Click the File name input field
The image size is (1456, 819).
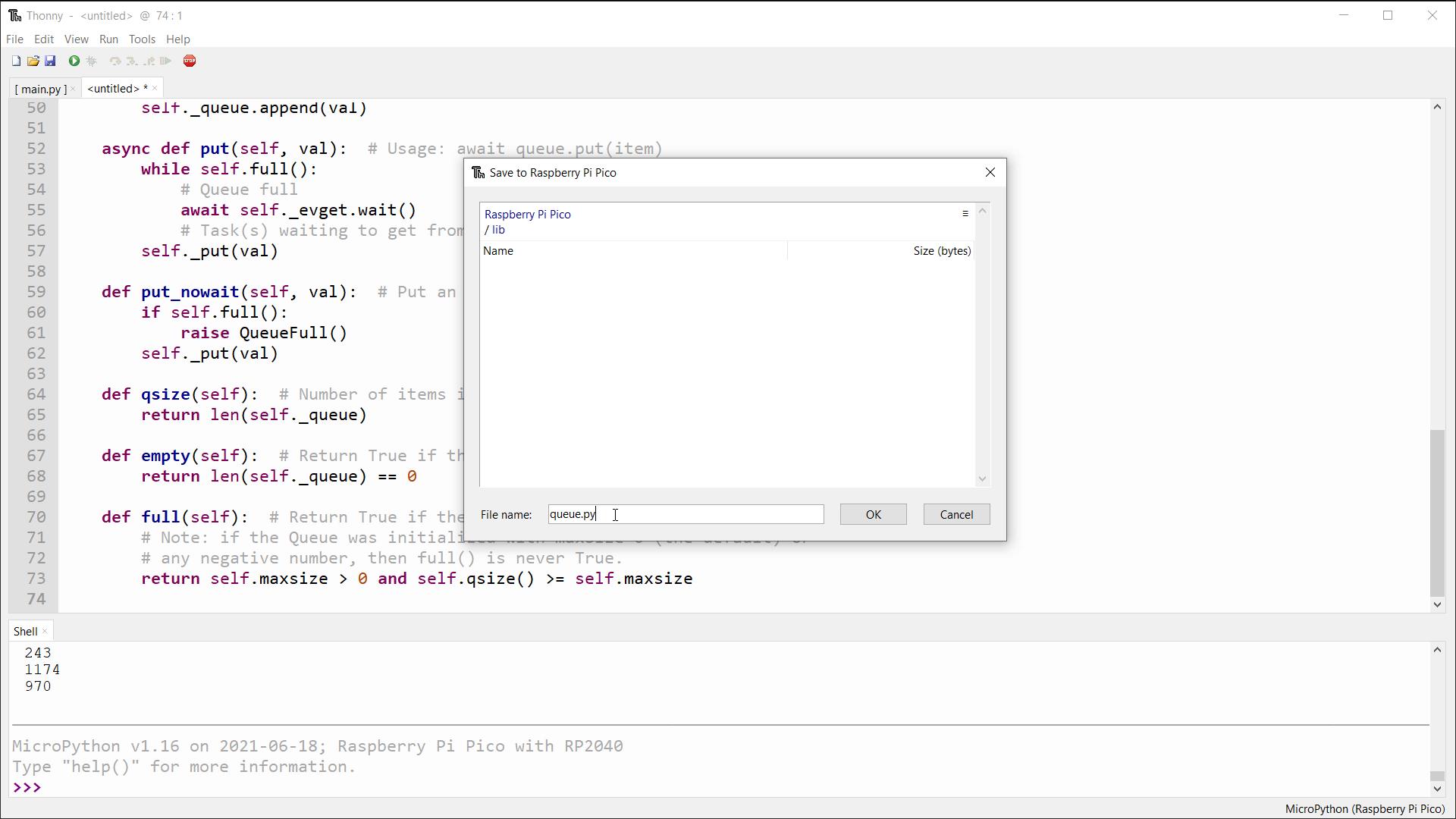685,515
